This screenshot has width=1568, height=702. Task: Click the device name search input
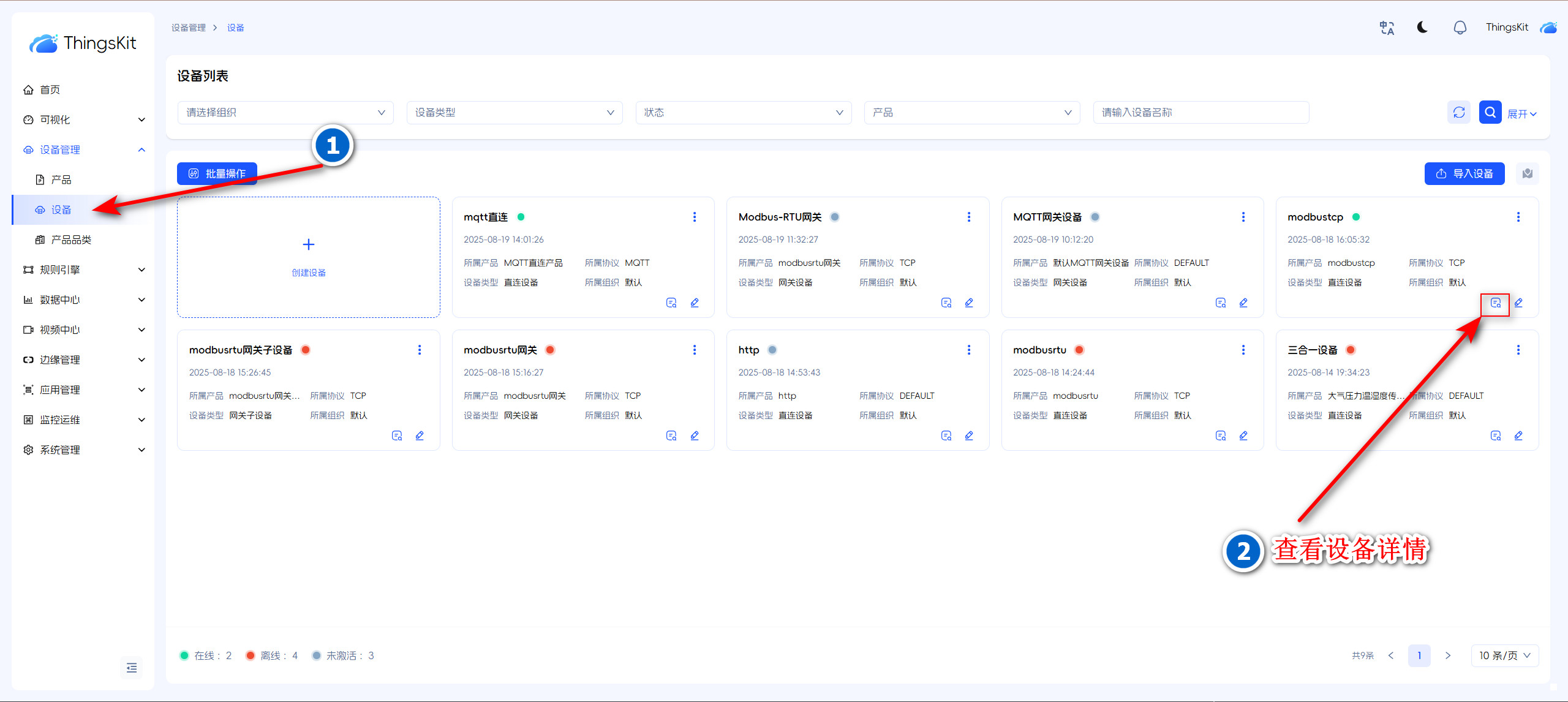coord(1200,113)
